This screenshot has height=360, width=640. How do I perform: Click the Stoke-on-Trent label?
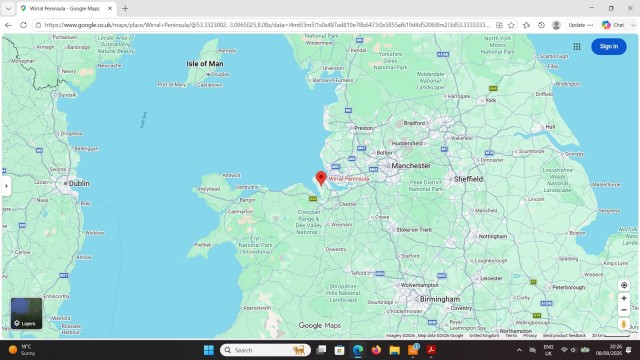414,230
